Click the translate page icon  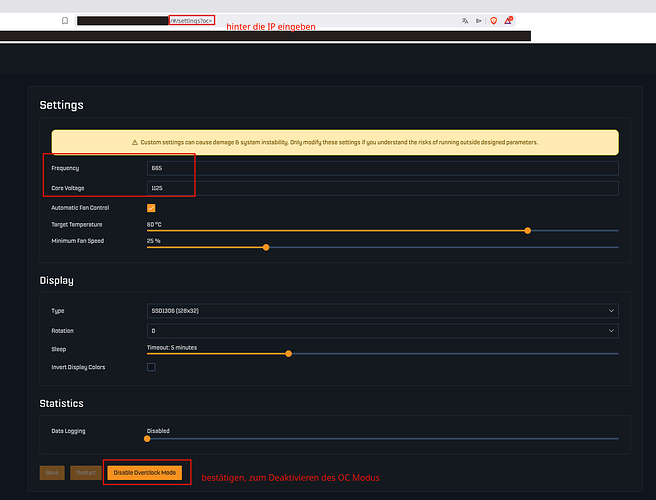[465, 20]
